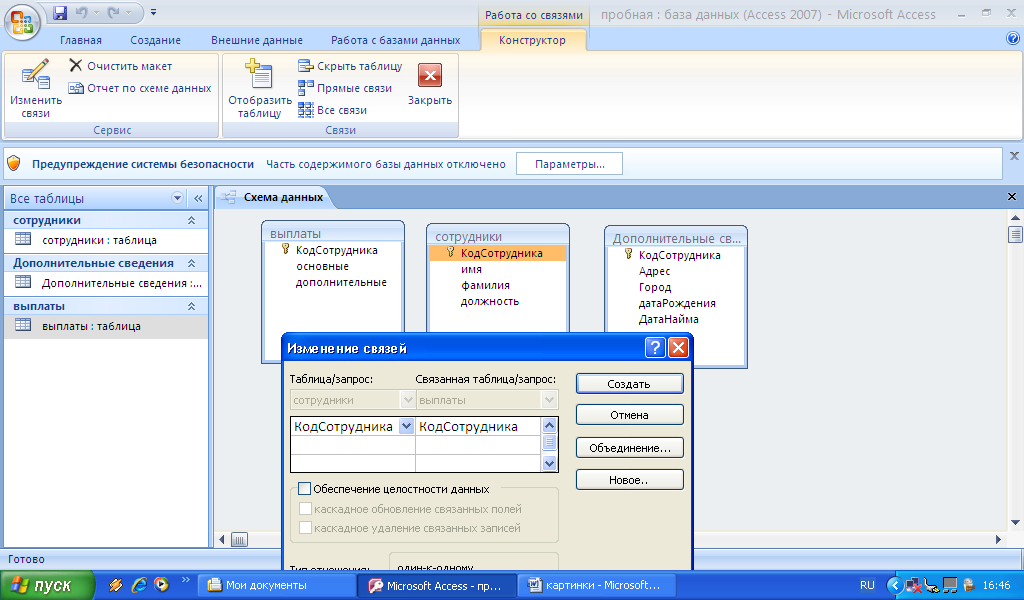This screenshot has width=1024, height=600.
Task: Undo the last action
Action: pos(82,12)
